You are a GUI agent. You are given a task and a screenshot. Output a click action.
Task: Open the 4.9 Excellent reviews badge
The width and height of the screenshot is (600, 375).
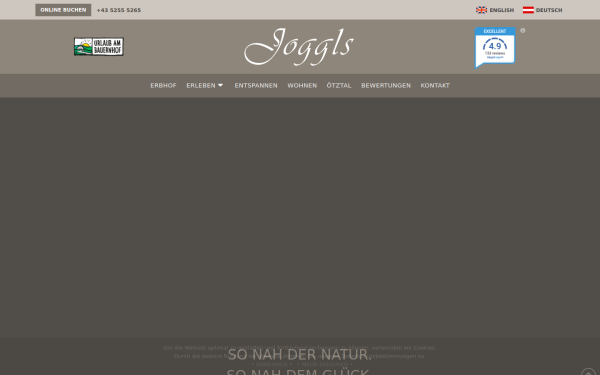tap(495, 47)
